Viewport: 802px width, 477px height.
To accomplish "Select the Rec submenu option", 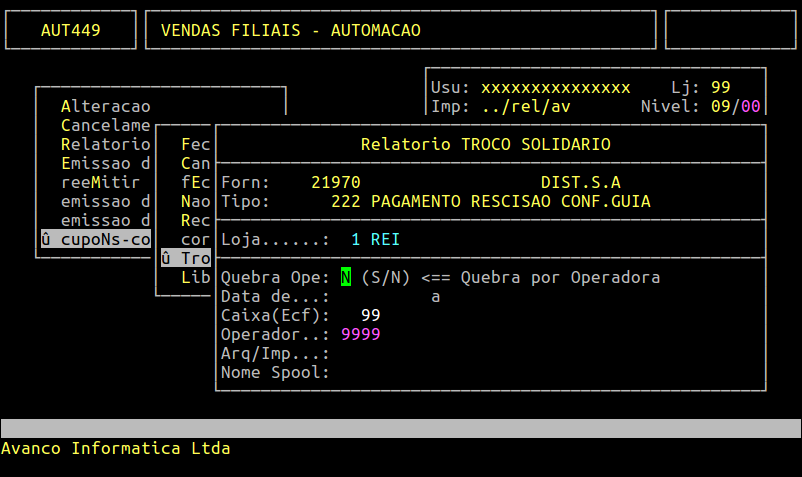I will pyautogui.click(x=195, y=220).
